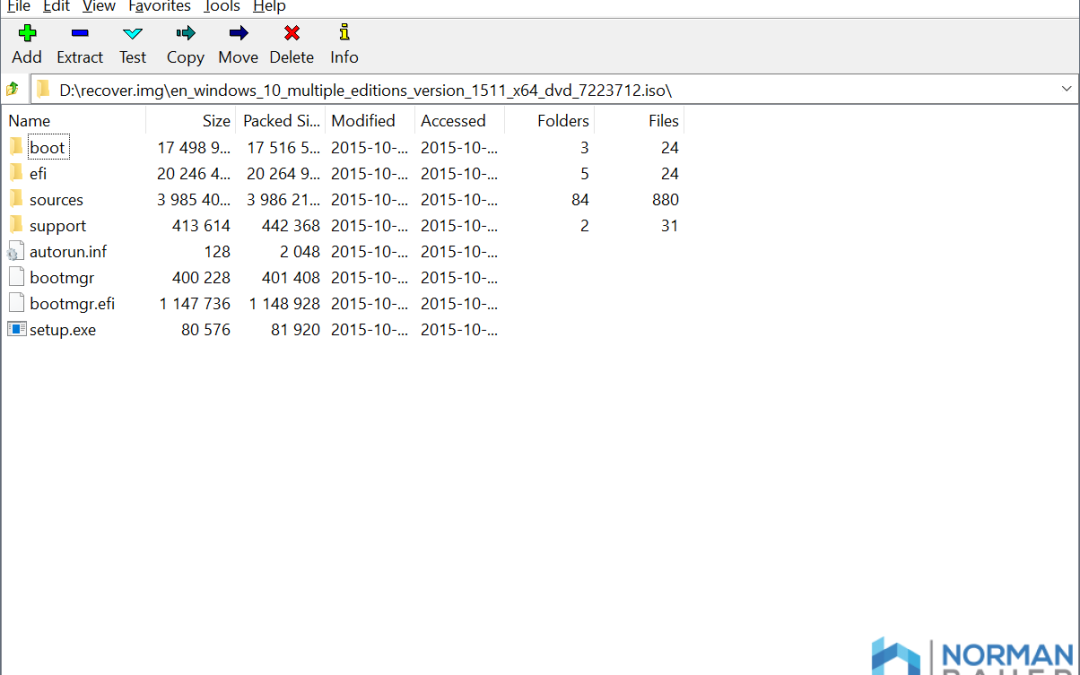Click the setup.exe application icon
The image size is (1080, 675).
coord(17,329)
